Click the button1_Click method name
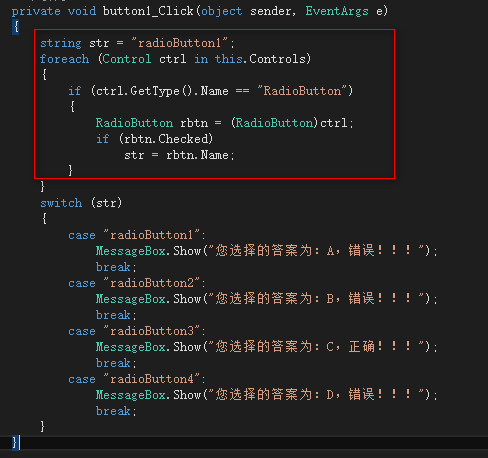 (x=148, y=11)
